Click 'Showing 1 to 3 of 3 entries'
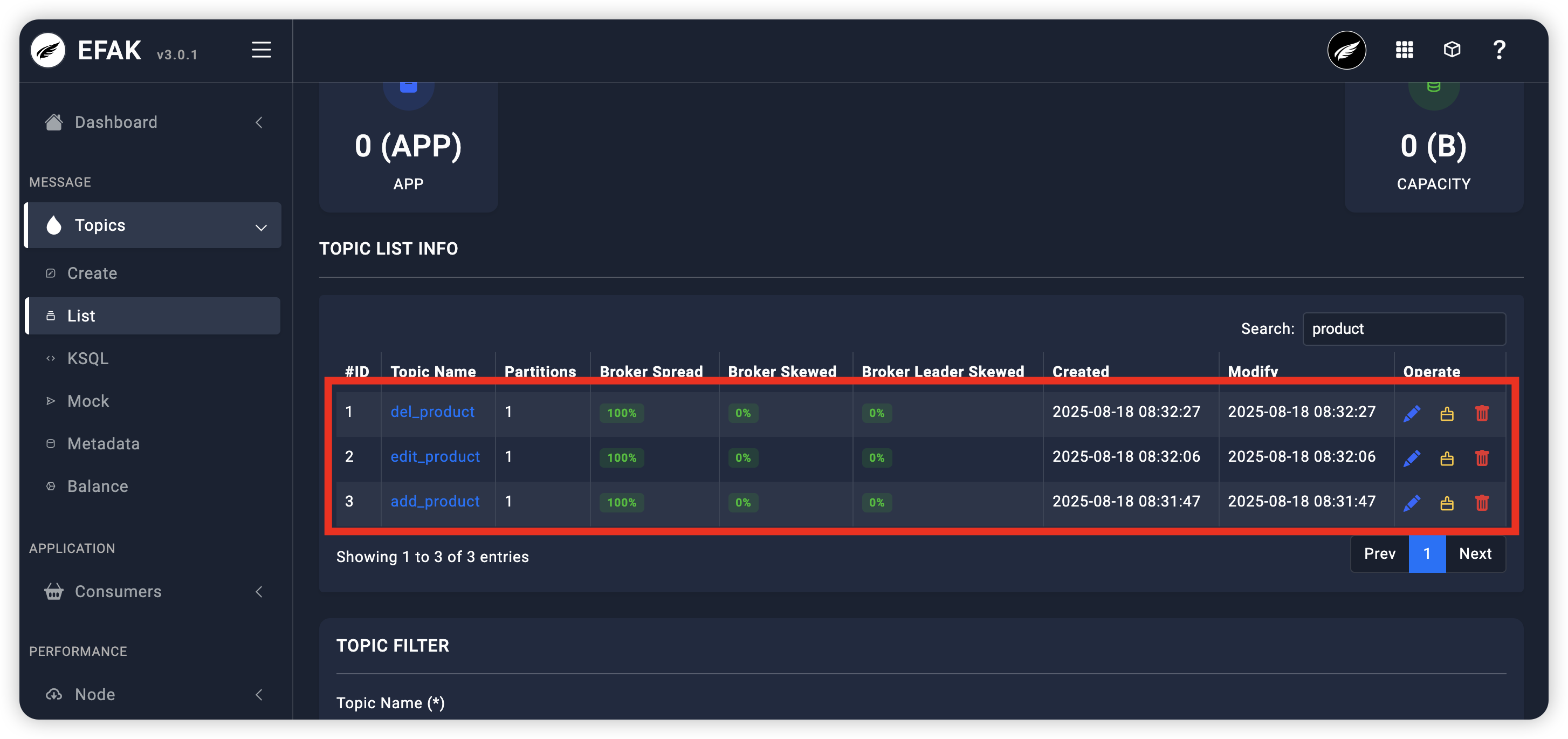The image size is (1568, 739). click(x=432, y=557)
